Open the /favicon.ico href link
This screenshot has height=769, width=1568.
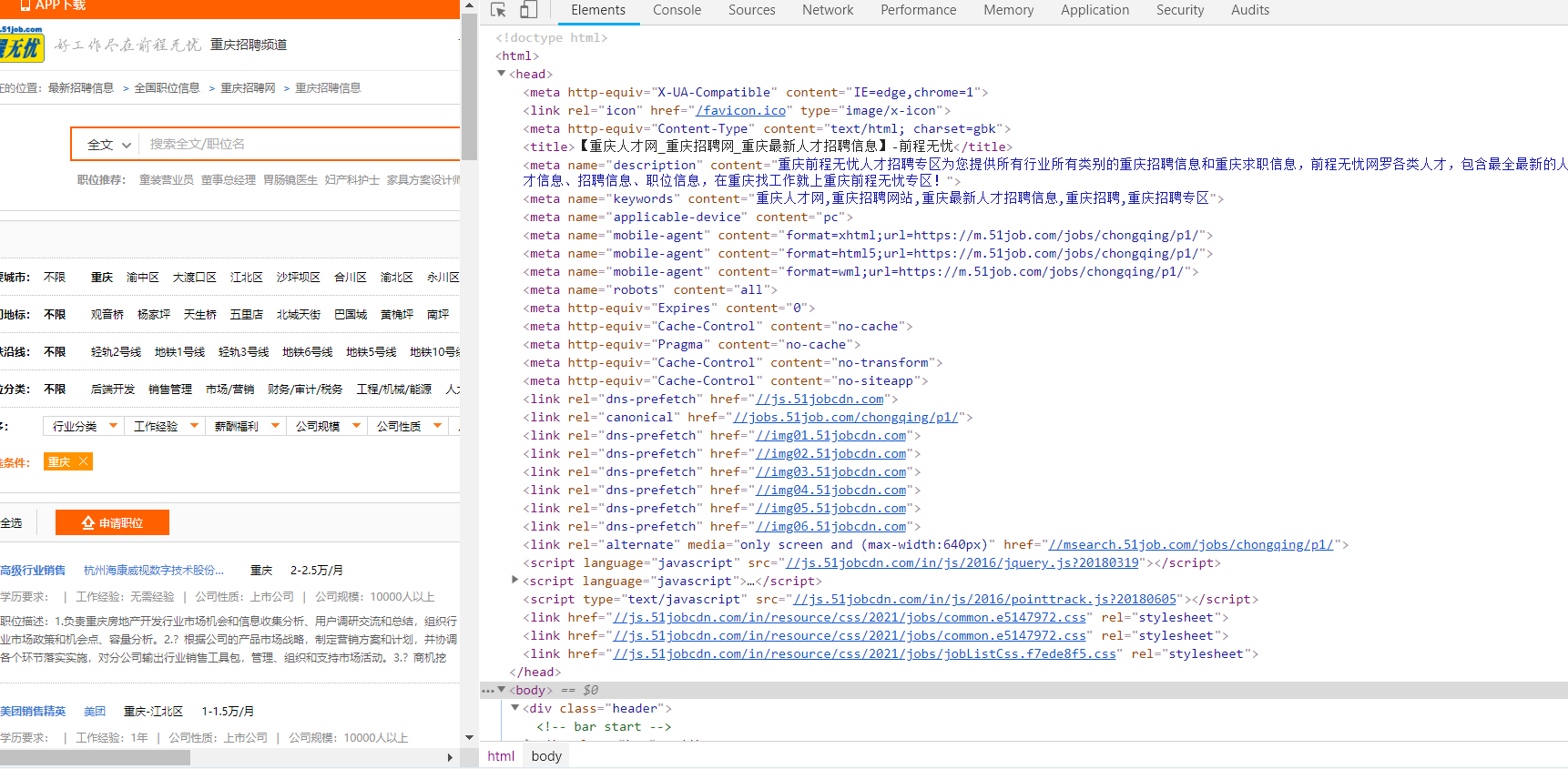coord(740,111)
